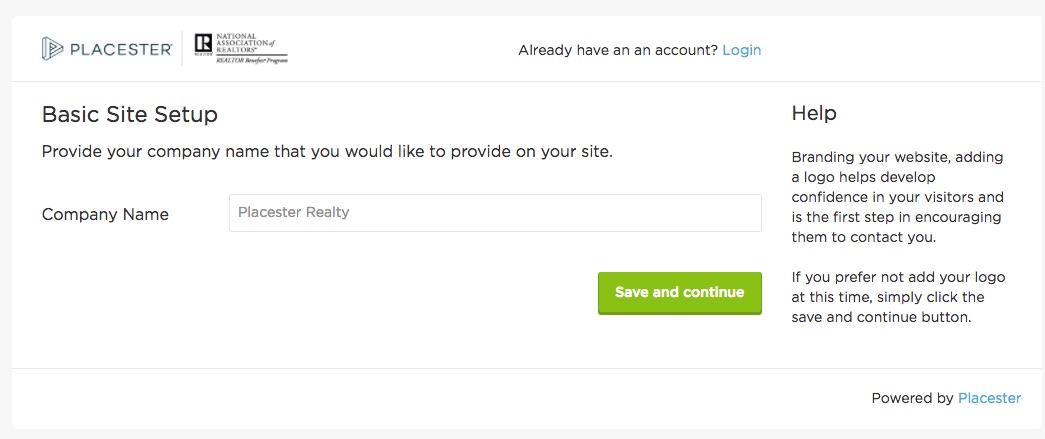Click the 'Already have an account?' text
This screenshot has height=439, width=1045.
tap(618, 50)
